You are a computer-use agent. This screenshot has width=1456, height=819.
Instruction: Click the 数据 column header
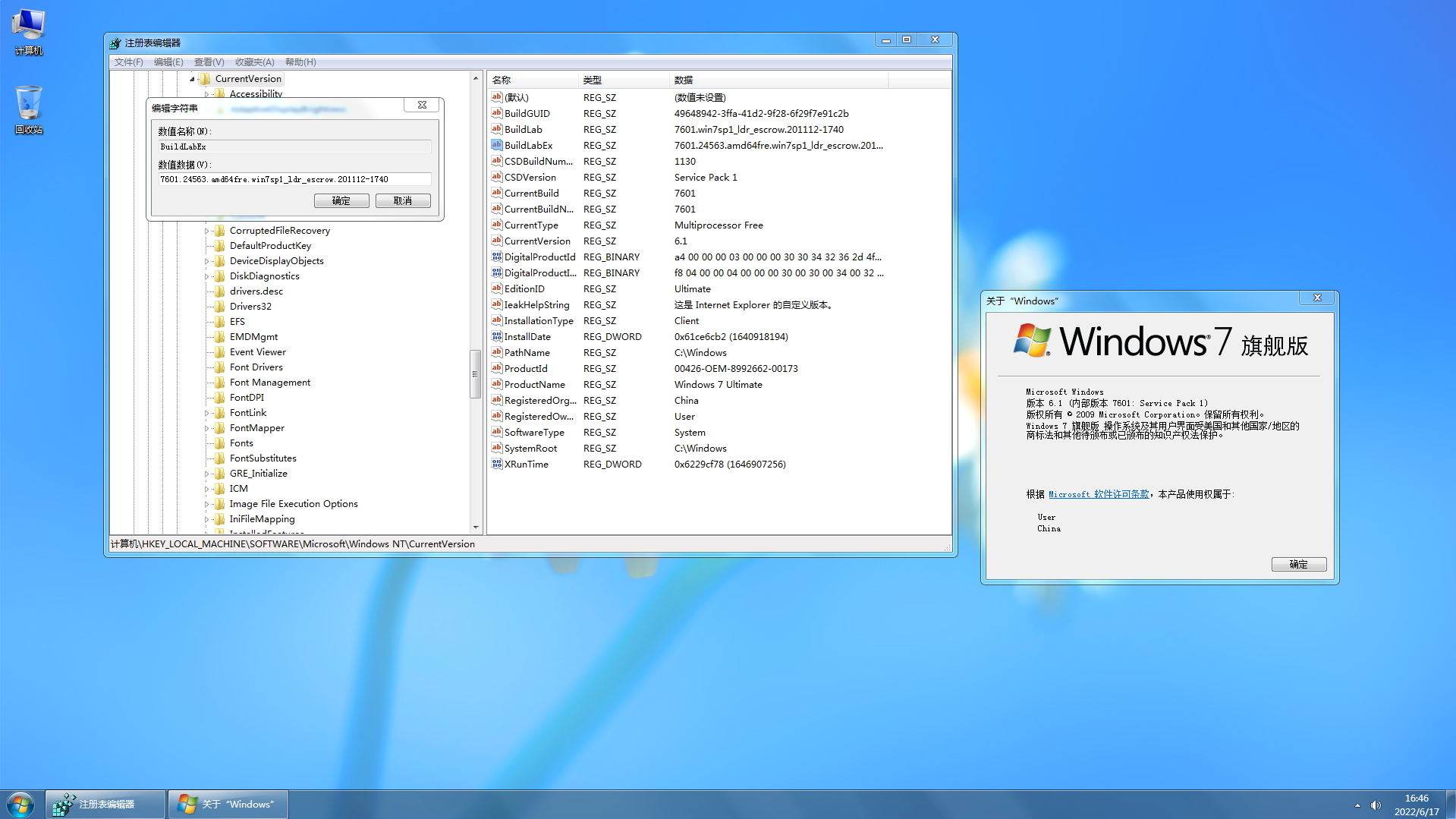779,80
